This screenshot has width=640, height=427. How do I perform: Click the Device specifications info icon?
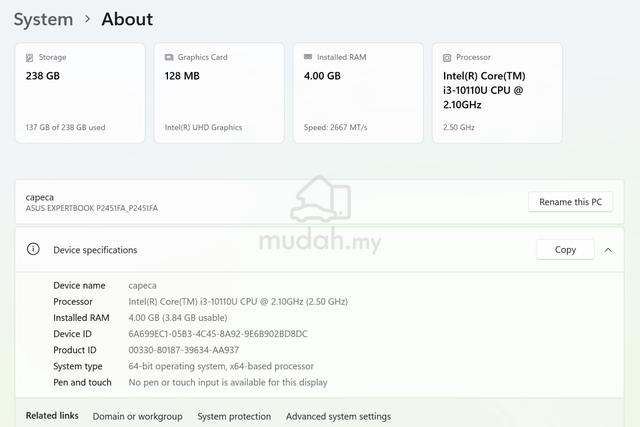click(x=33, y=249)
